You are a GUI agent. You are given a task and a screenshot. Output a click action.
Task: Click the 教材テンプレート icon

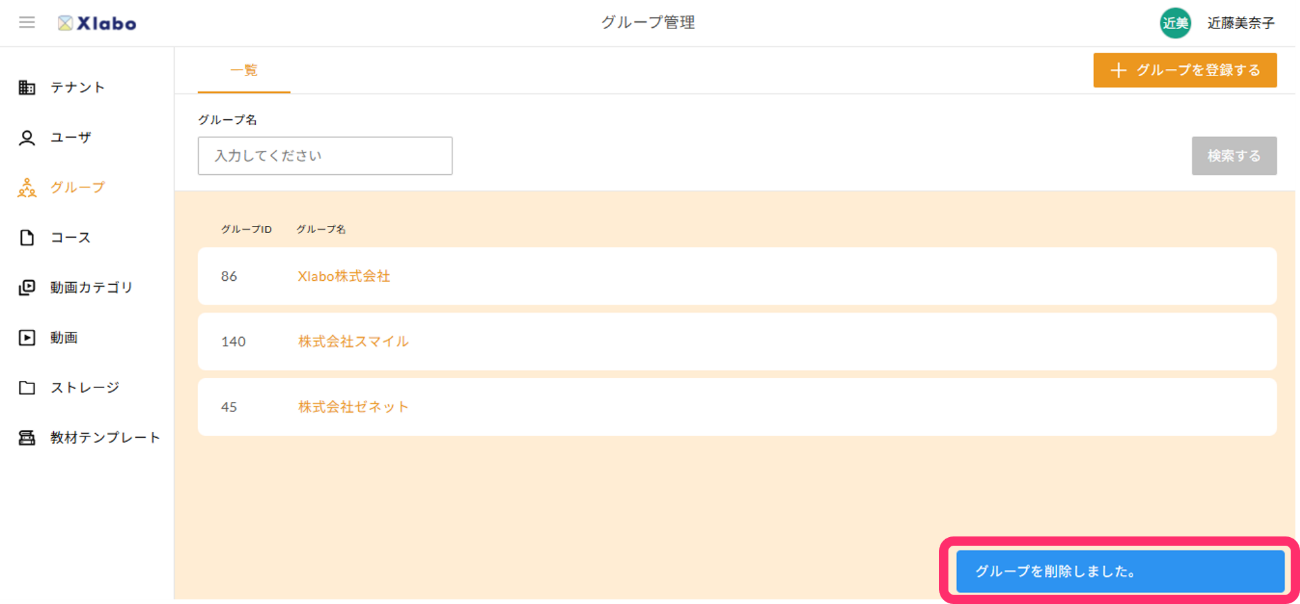point(27,438)
